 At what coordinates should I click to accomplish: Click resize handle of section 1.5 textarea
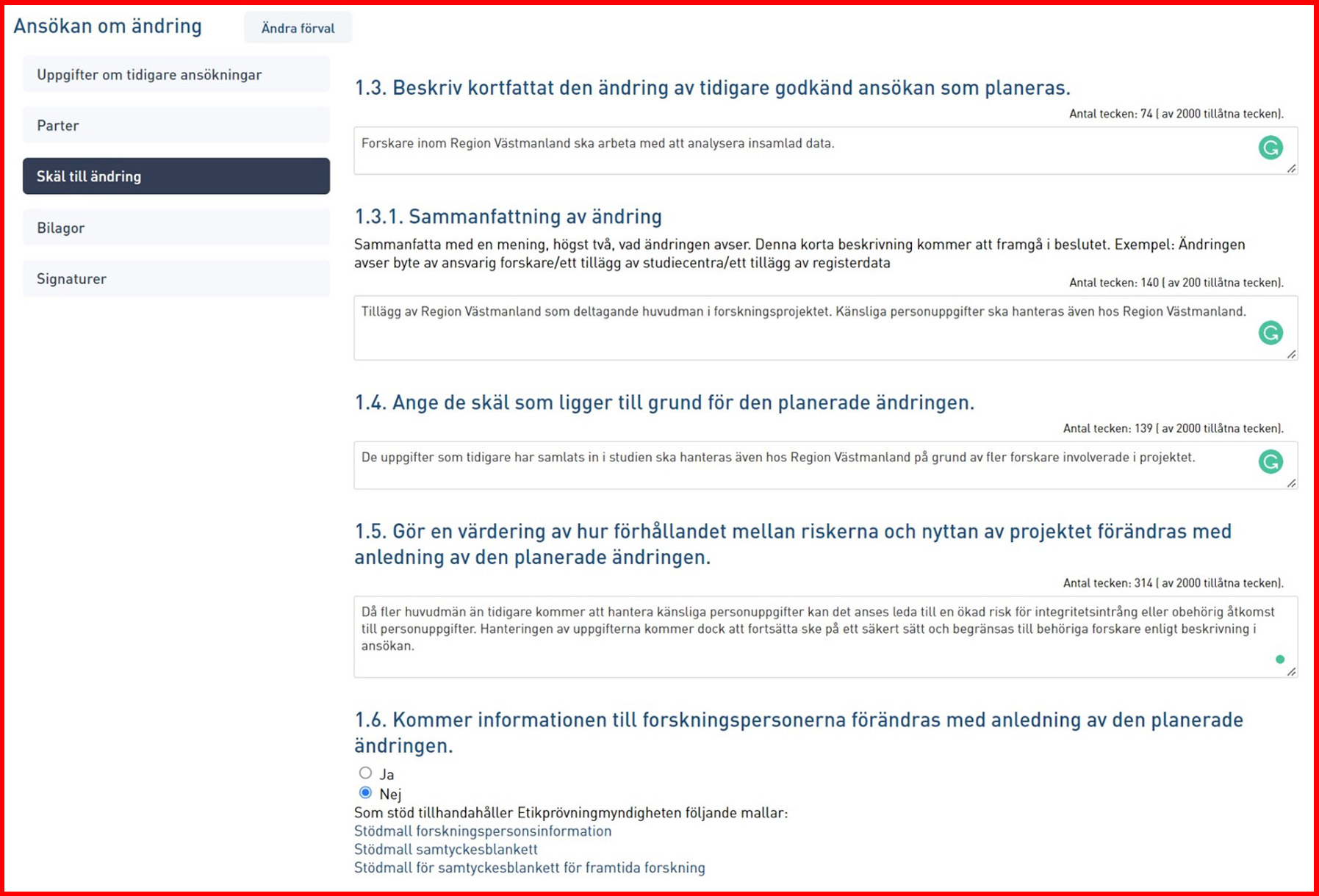[x=1291, y=671]
